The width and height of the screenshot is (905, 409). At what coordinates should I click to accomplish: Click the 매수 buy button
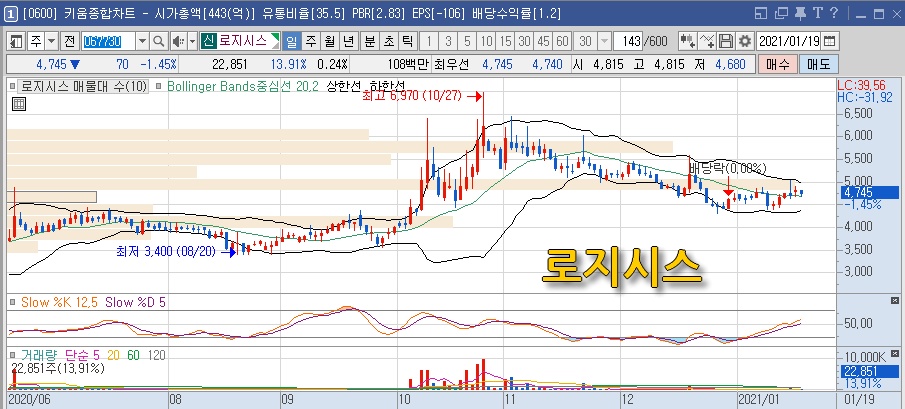777,64
